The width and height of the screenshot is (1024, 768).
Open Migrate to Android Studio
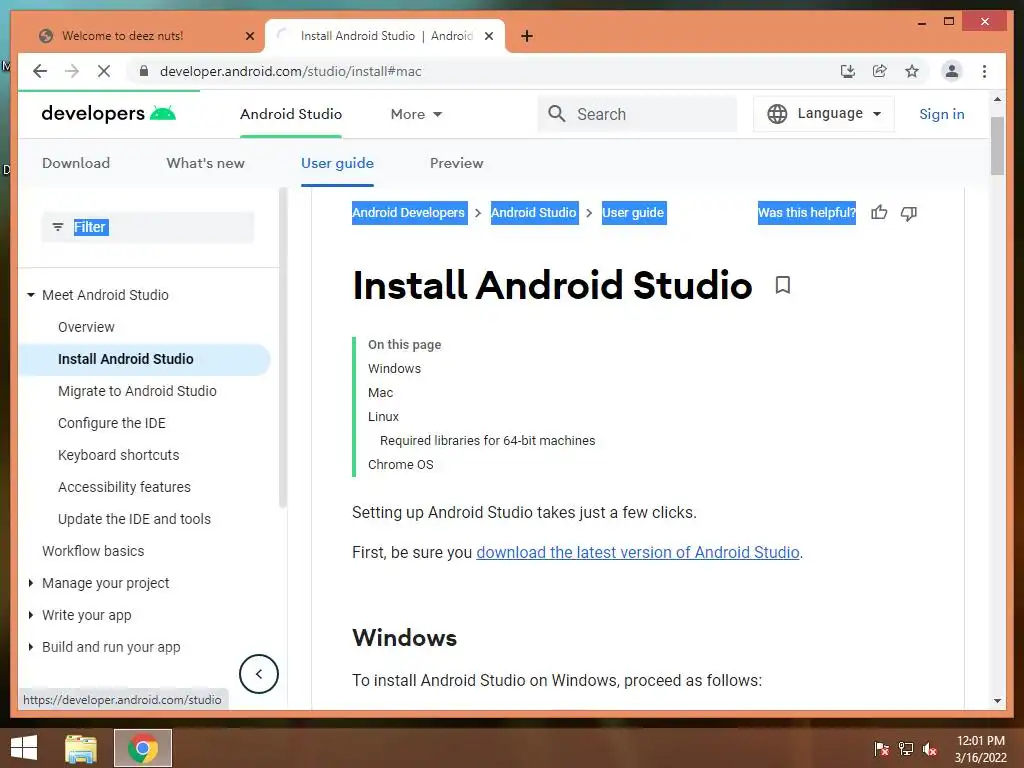[137, 391]
